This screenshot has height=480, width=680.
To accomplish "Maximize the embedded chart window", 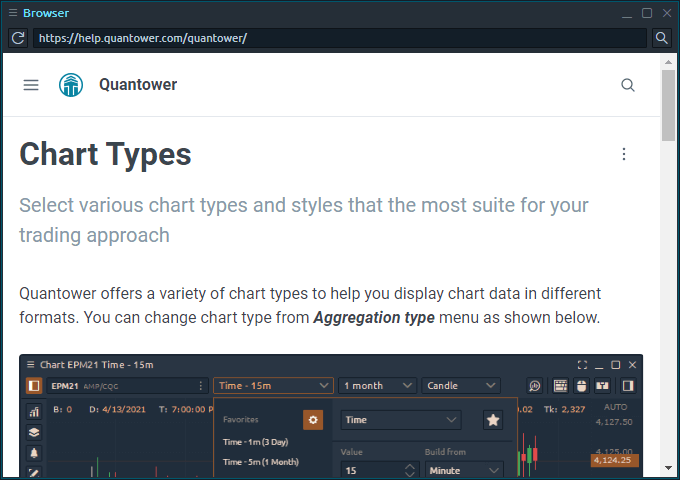I will [x=615, y=365].
